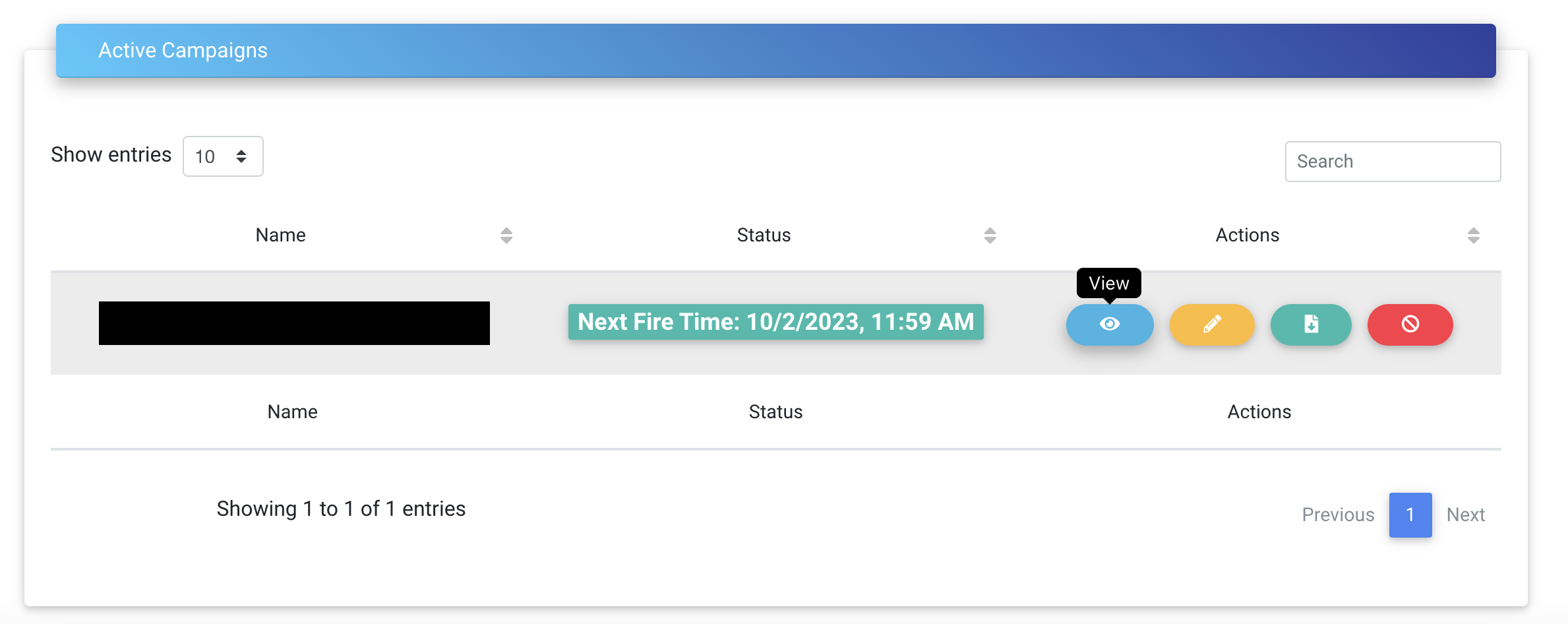This screenshot has height=624, width=1568.
Task: Sort table using Name column arrows
Action: point(506,235)
